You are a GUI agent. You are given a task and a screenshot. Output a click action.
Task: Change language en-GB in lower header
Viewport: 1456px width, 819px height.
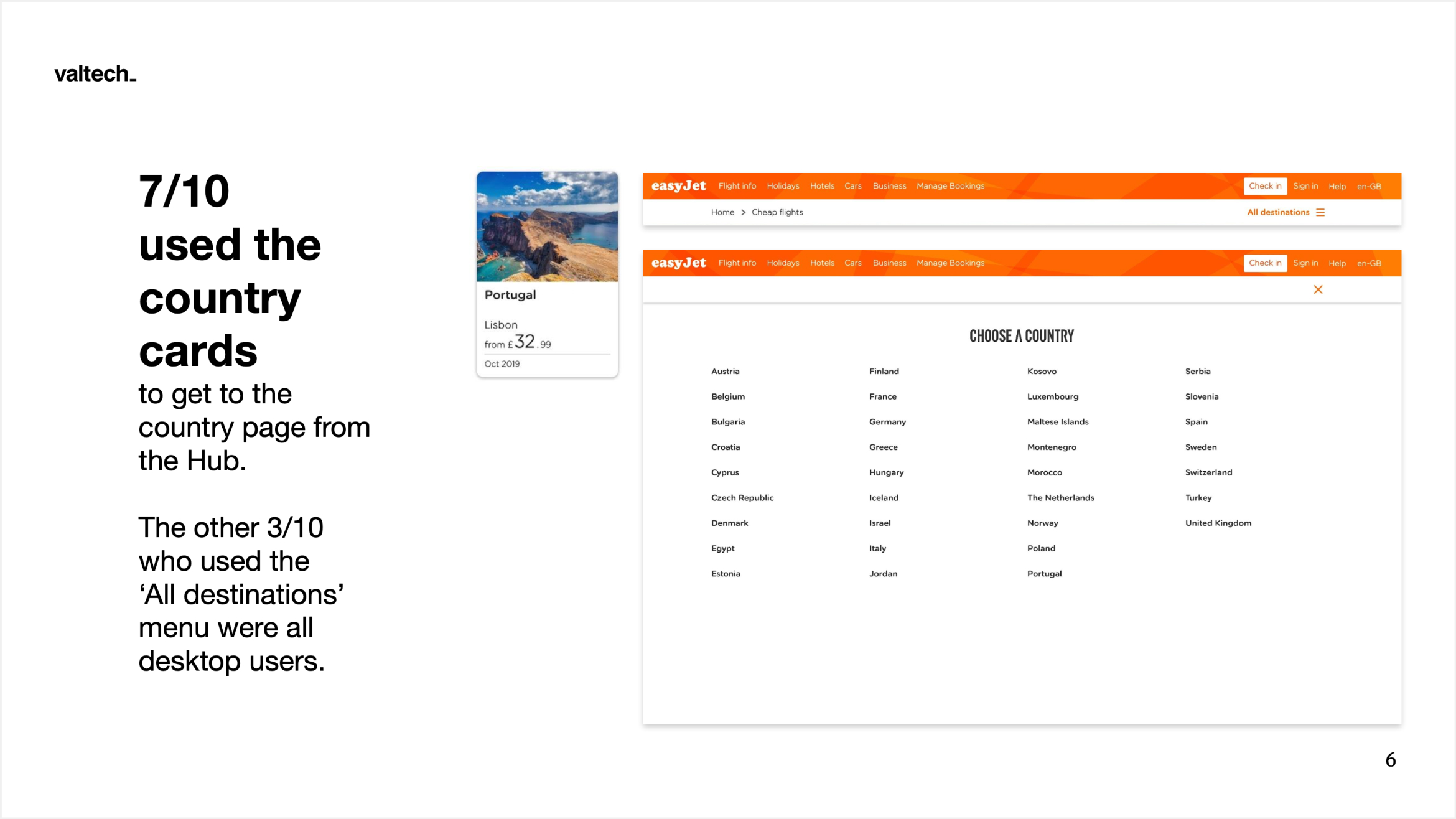coord(1369,263)
